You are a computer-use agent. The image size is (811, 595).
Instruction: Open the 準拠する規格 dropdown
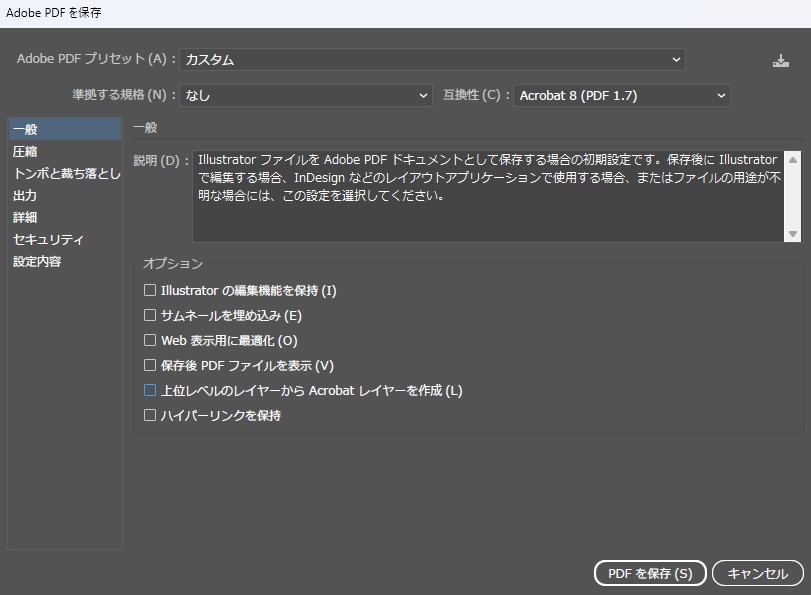click(306, 95)
